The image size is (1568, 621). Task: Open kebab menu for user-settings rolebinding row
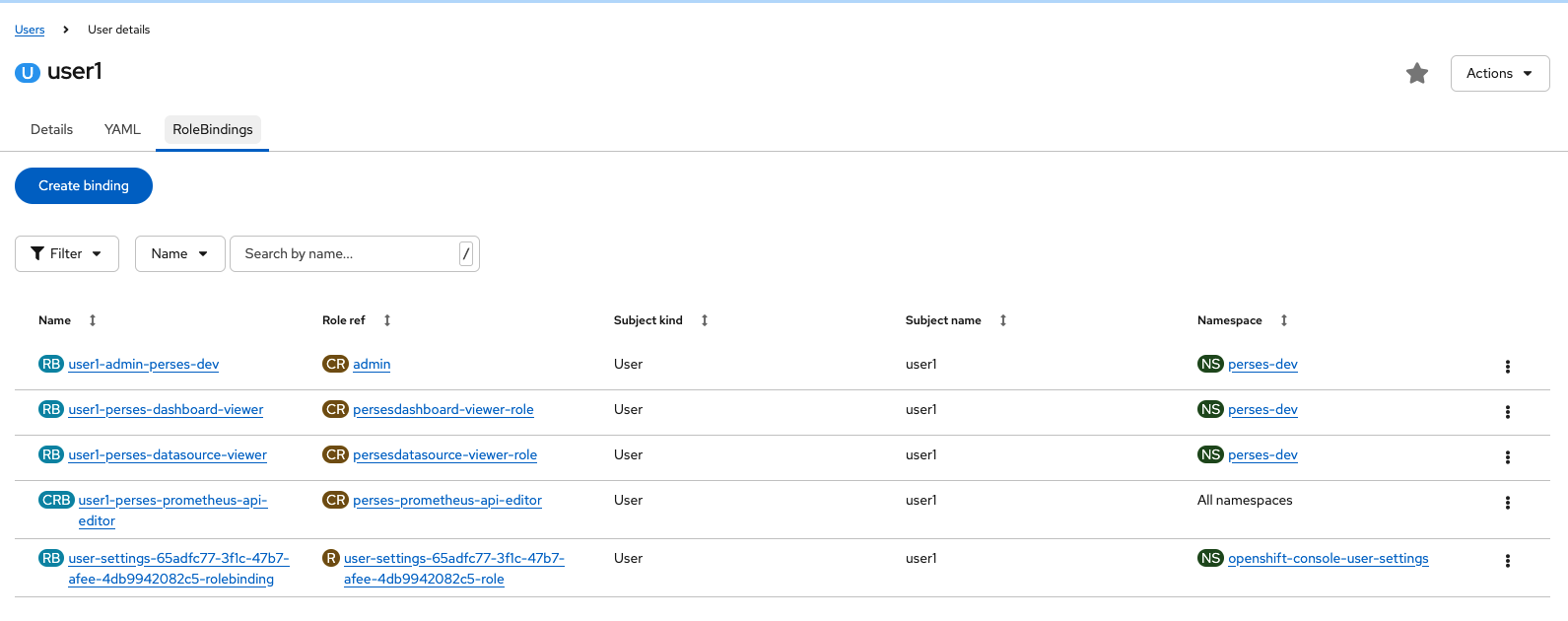click(1507, 561)
